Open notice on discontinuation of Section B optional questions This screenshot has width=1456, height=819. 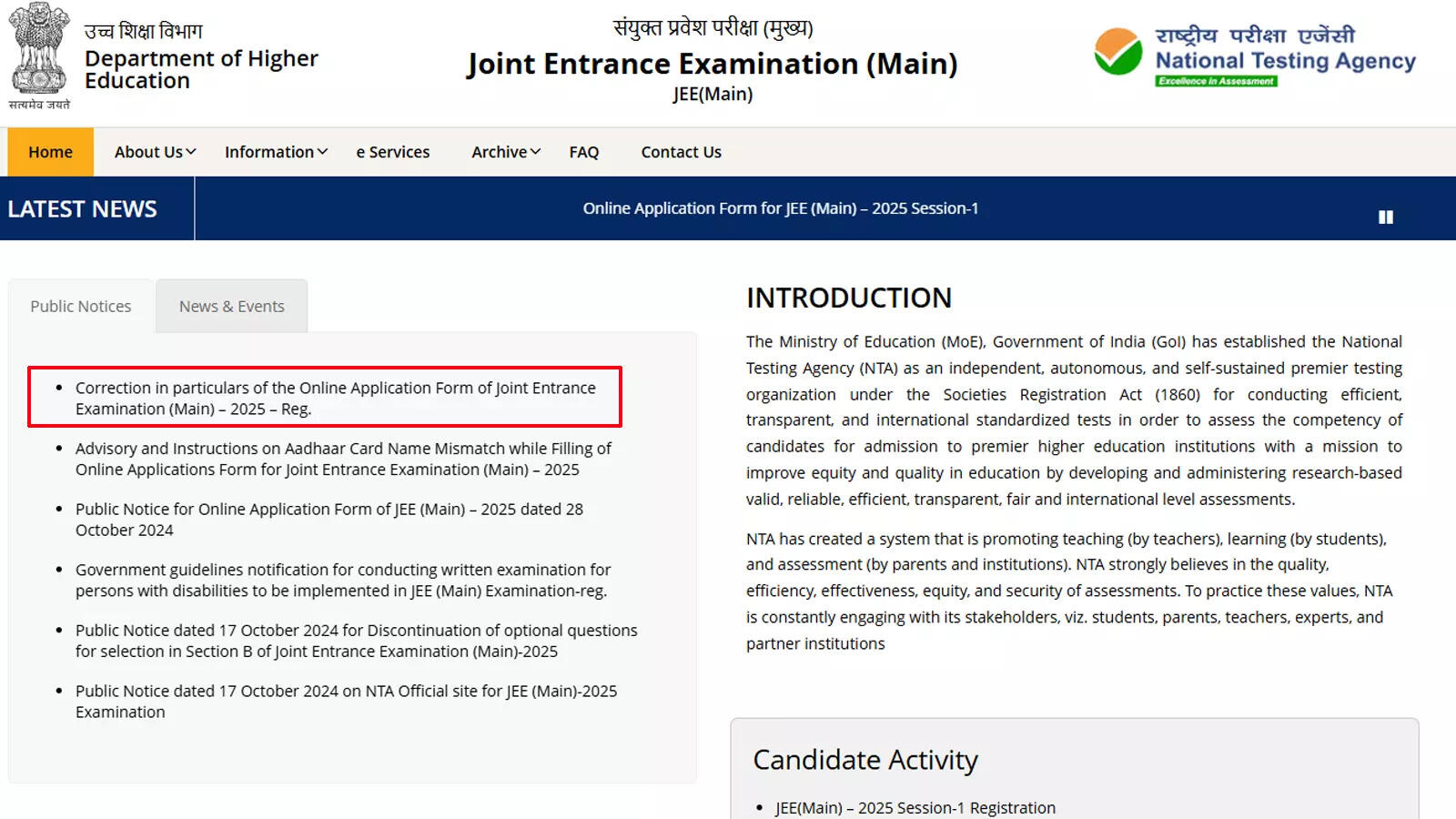355,641
